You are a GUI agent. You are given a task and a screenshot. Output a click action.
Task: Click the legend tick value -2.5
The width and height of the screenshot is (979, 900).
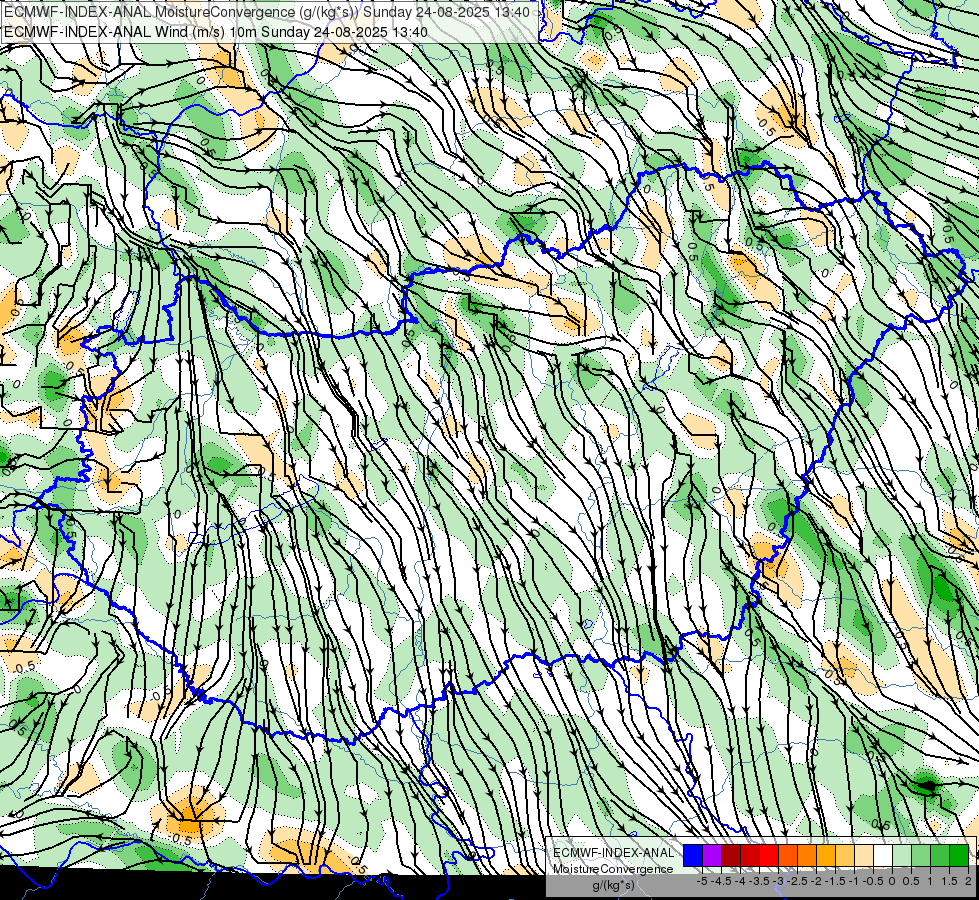point(797,881)
